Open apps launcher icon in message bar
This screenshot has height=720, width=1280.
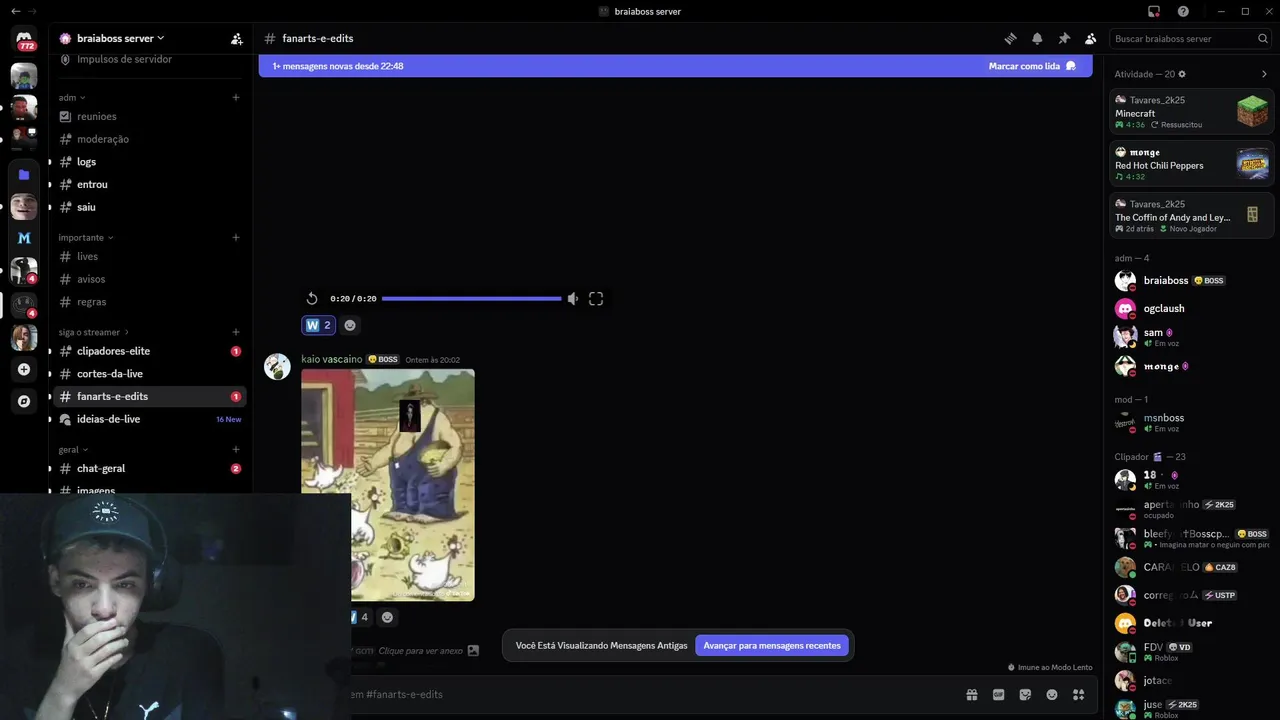tap(1079, 695)
